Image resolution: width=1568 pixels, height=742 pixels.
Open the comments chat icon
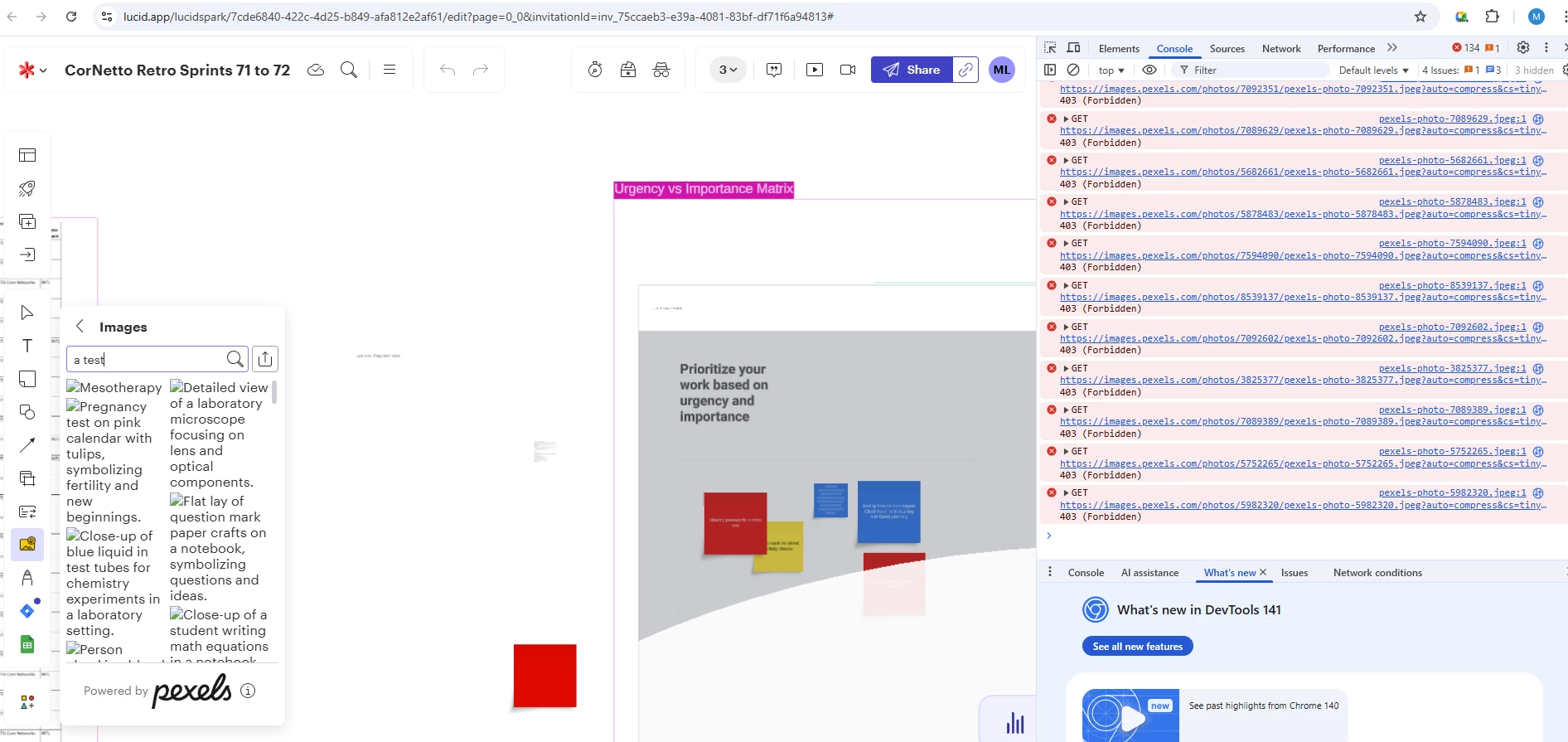(774, 70)
